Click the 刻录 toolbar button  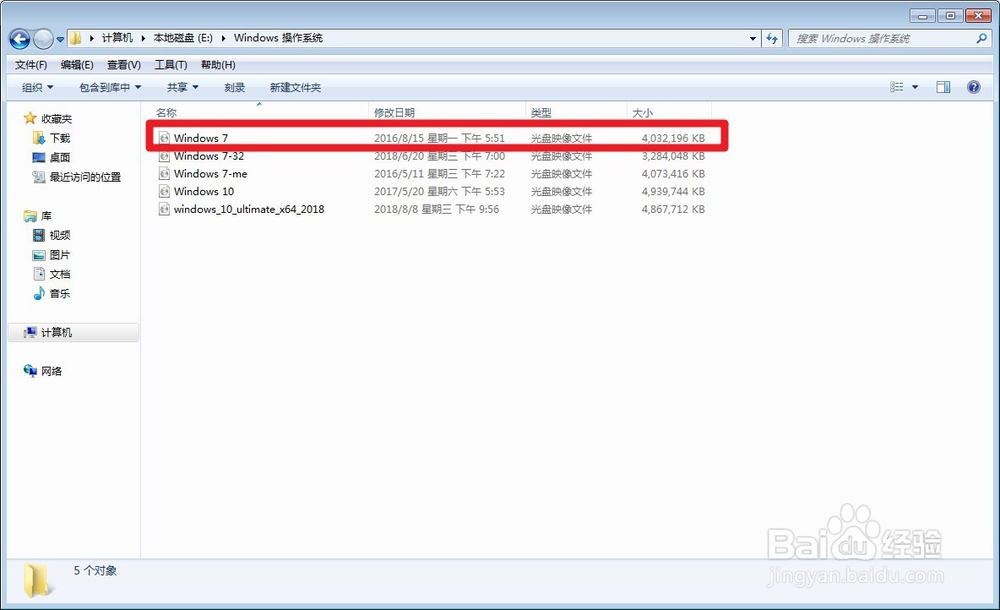tap(234, 87)
